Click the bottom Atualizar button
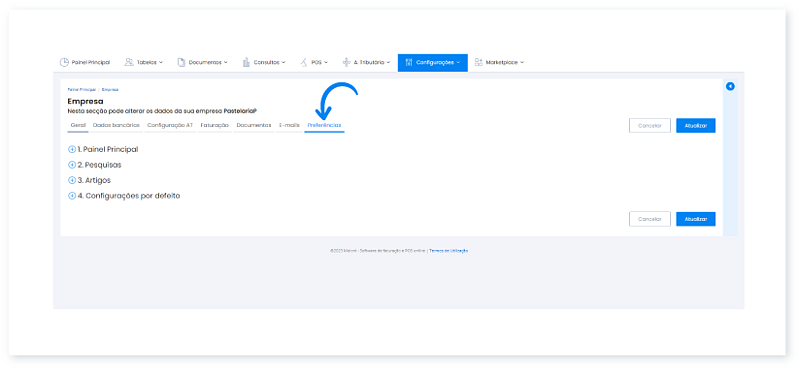 (x=696, y=219)
